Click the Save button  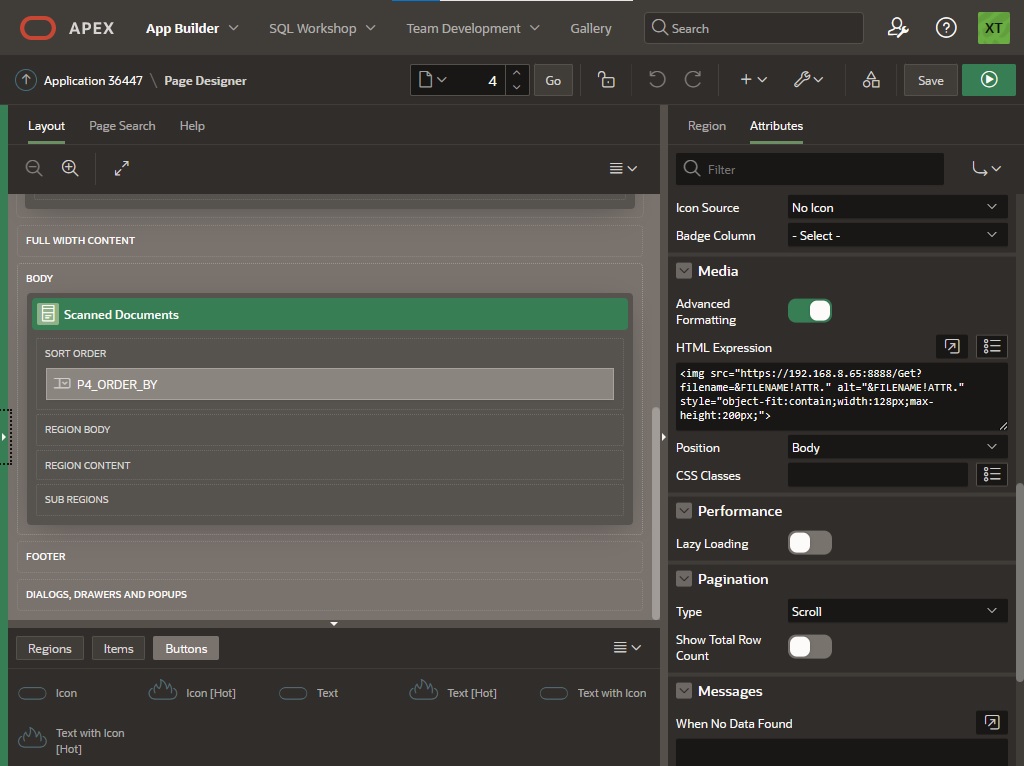930,80
